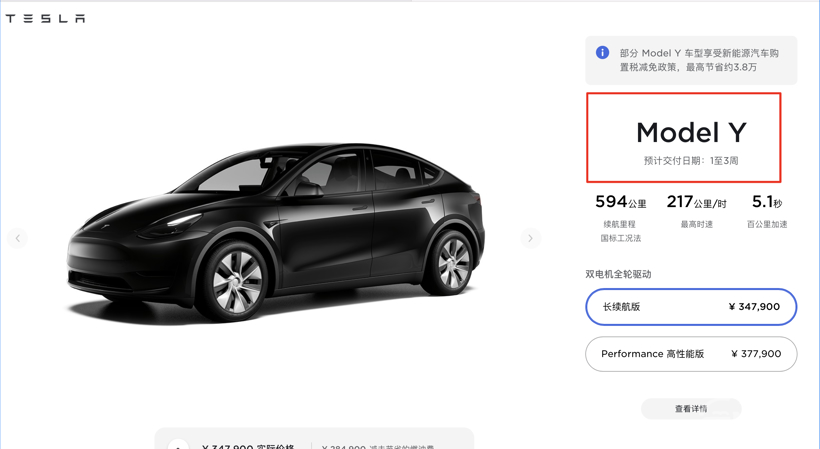
Task: Click the 百公里加速 label
Action: pyautogui.click(x=767, y=224)
